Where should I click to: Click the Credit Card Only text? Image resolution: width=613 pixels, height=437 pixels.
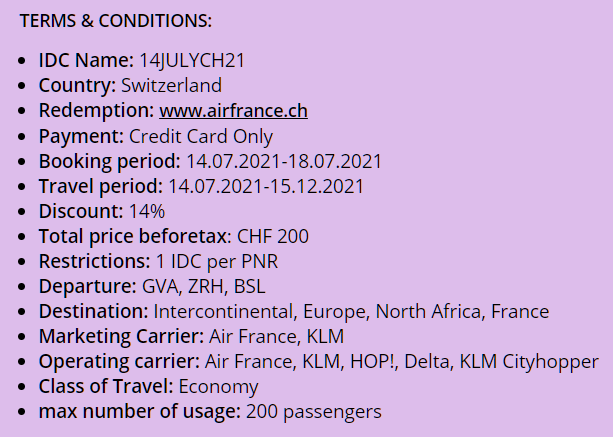[201, 137]
